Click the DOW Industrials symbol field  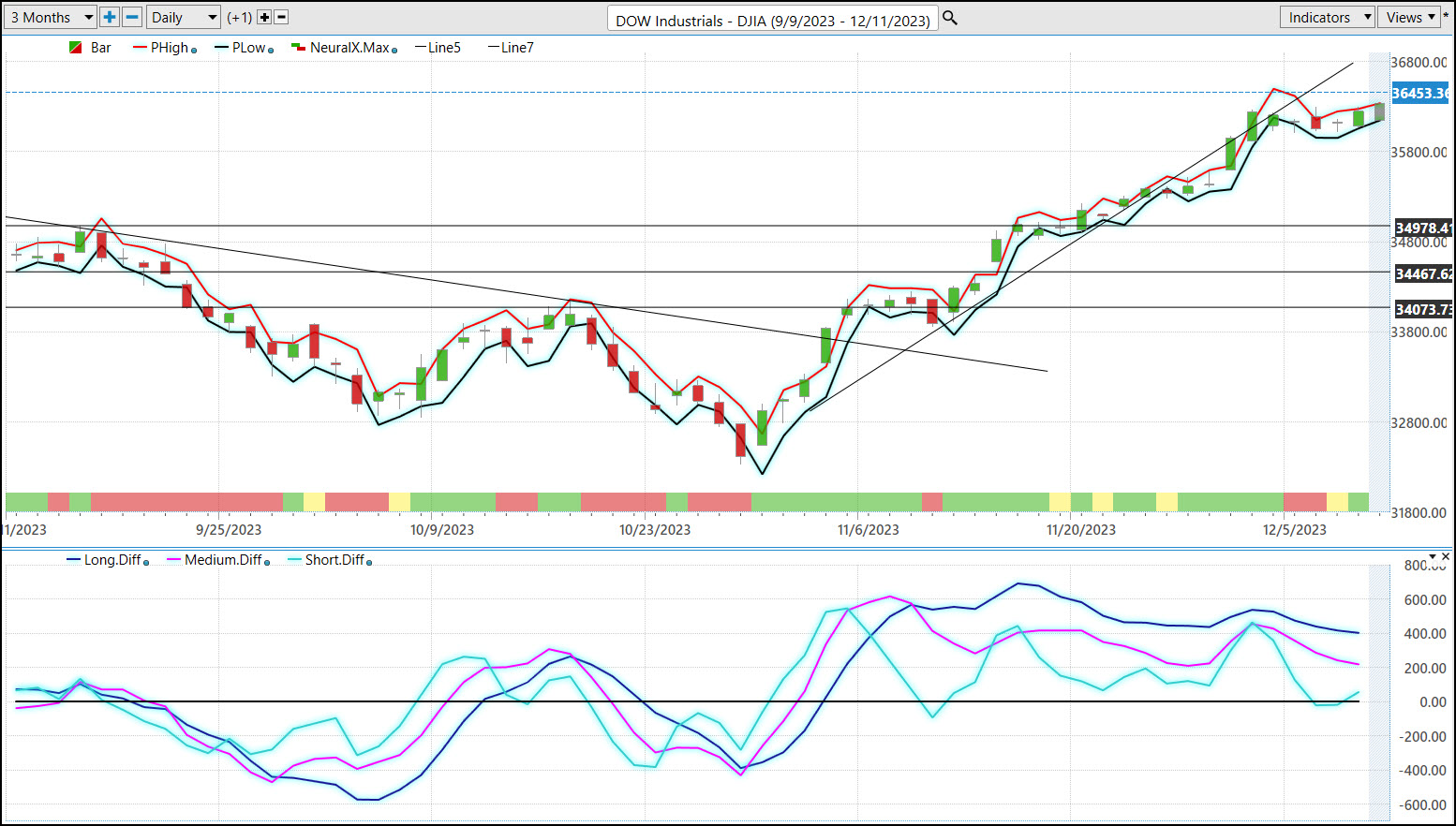pyautogui.click(x=773, y=20)
